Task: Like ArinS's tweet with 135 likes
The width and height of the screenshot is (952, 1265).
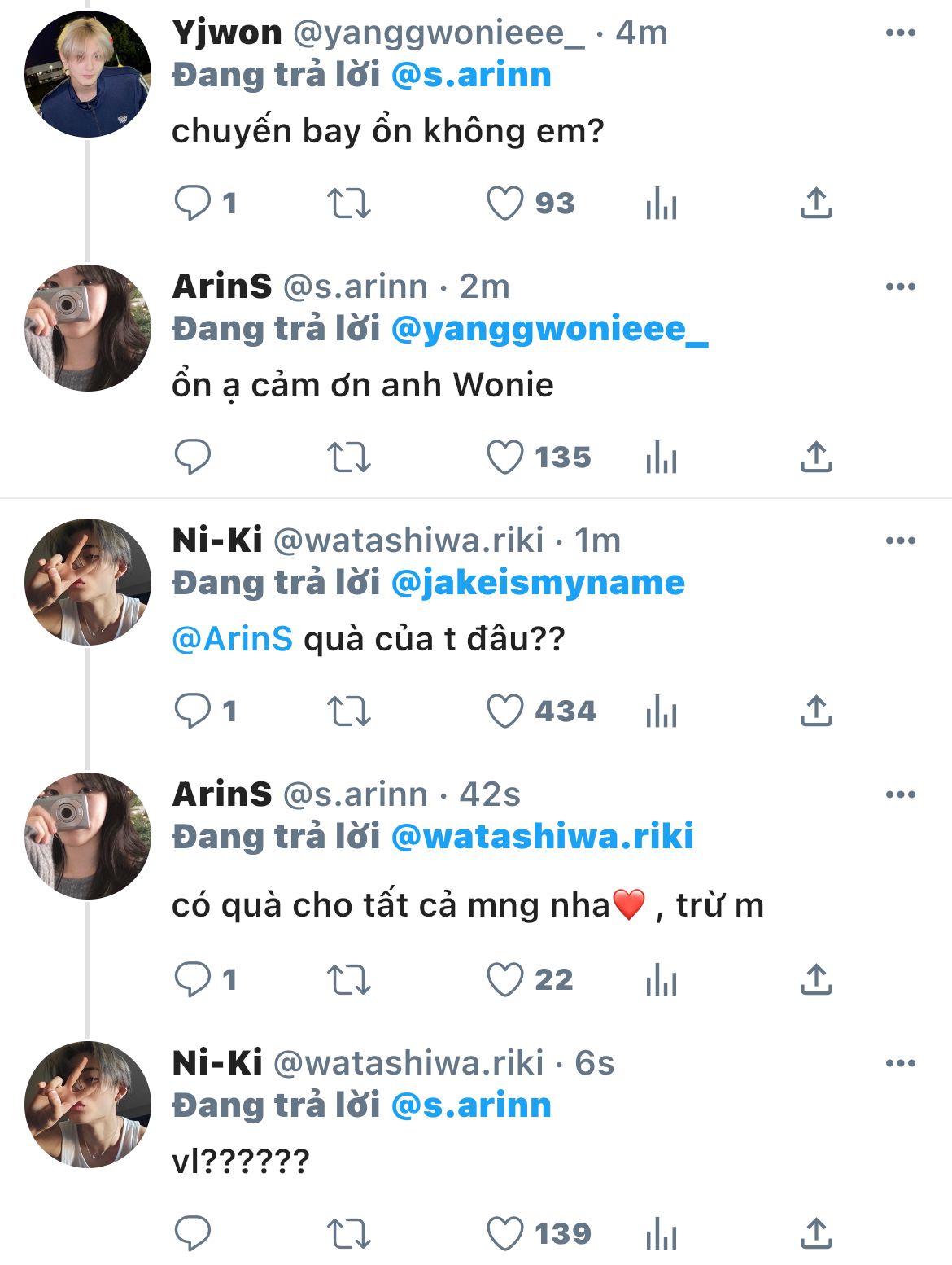Action: click(504, 457)
